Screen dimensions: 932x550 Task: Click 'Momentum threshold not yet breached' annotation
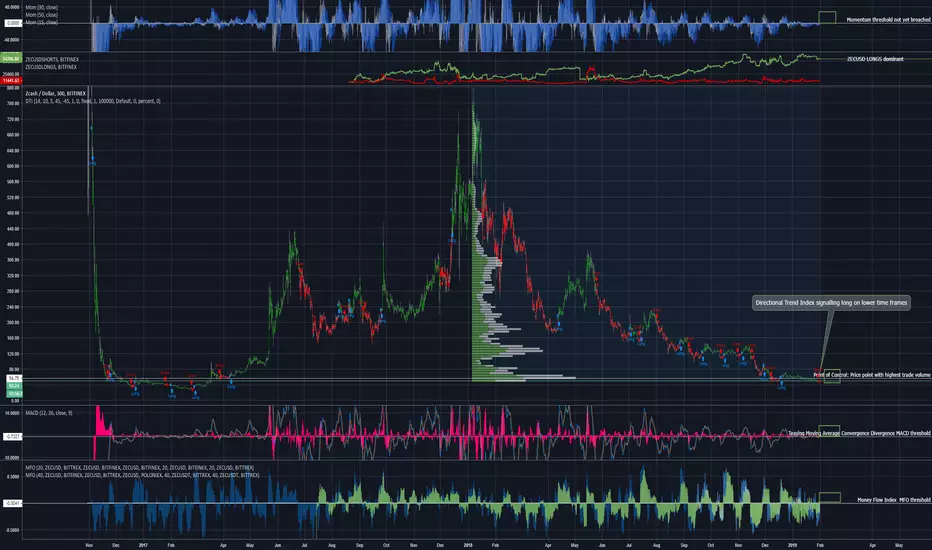(888, 20)
